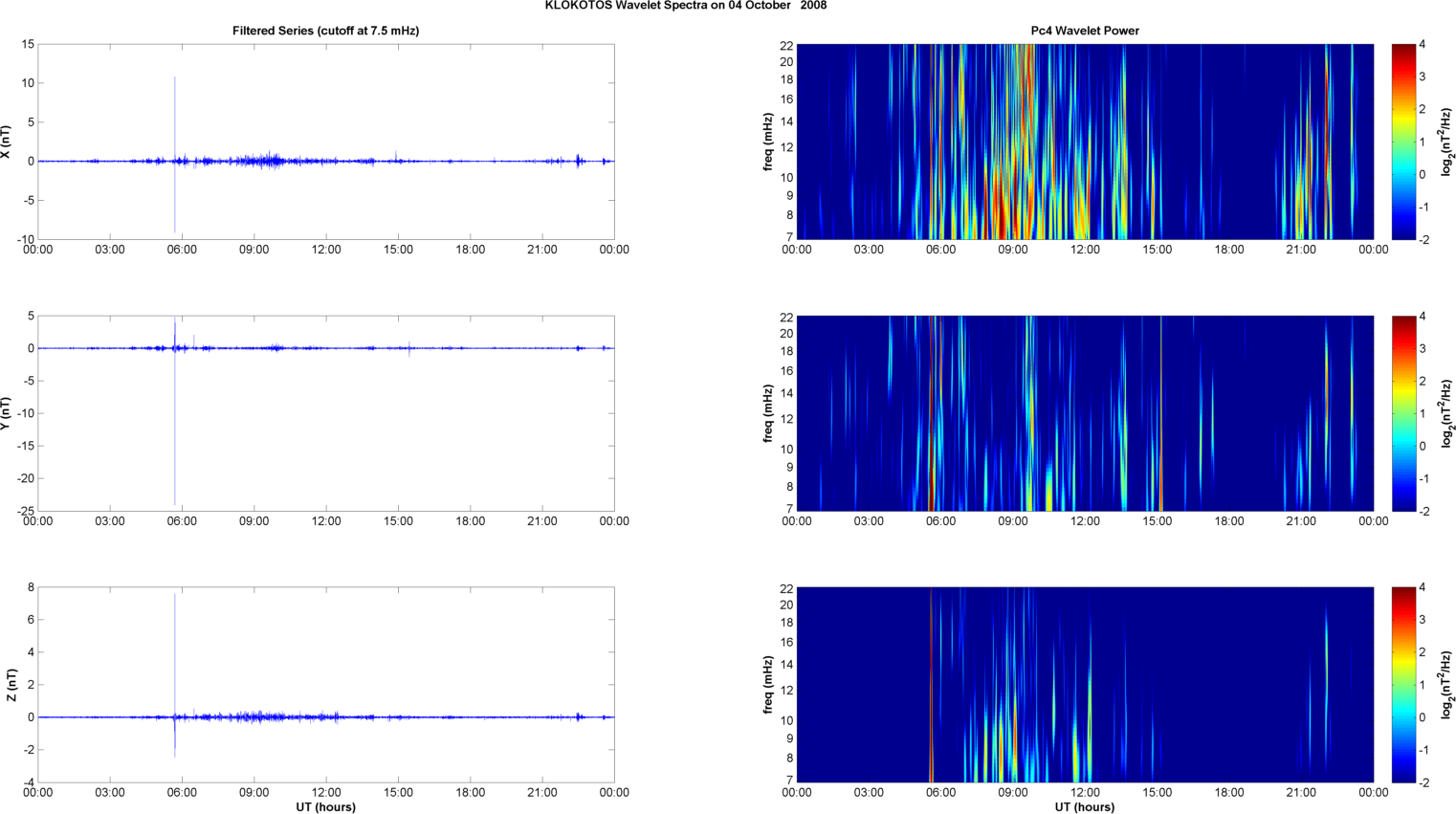This screenshot has height=814, width=1456.
Task: Click the log2(nT²/Hz) label of middle colorbar
Action: tap(1448, 413)
